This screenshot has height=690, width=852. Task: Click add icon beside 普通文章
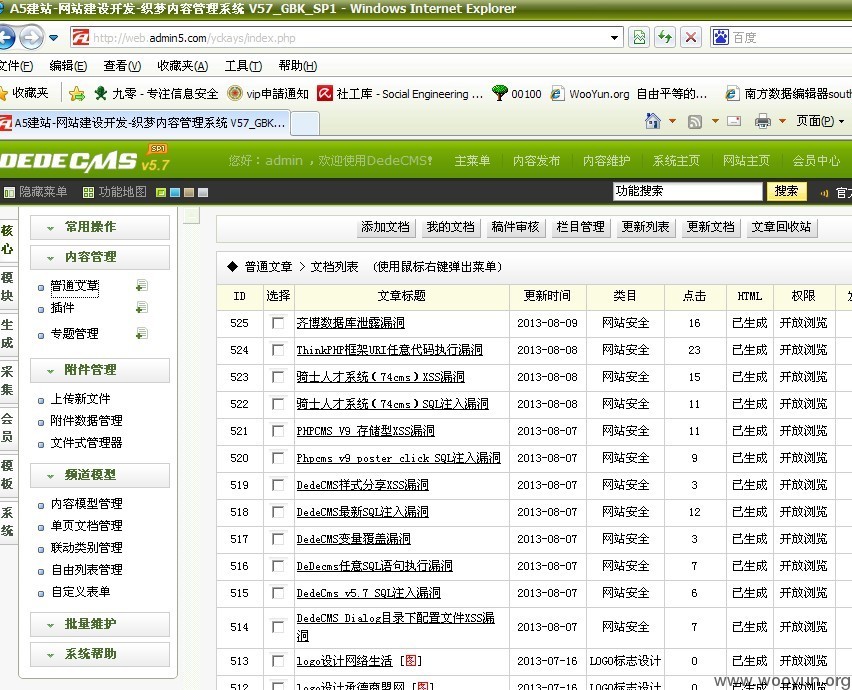pyautogui.click(x=142, y=285)
